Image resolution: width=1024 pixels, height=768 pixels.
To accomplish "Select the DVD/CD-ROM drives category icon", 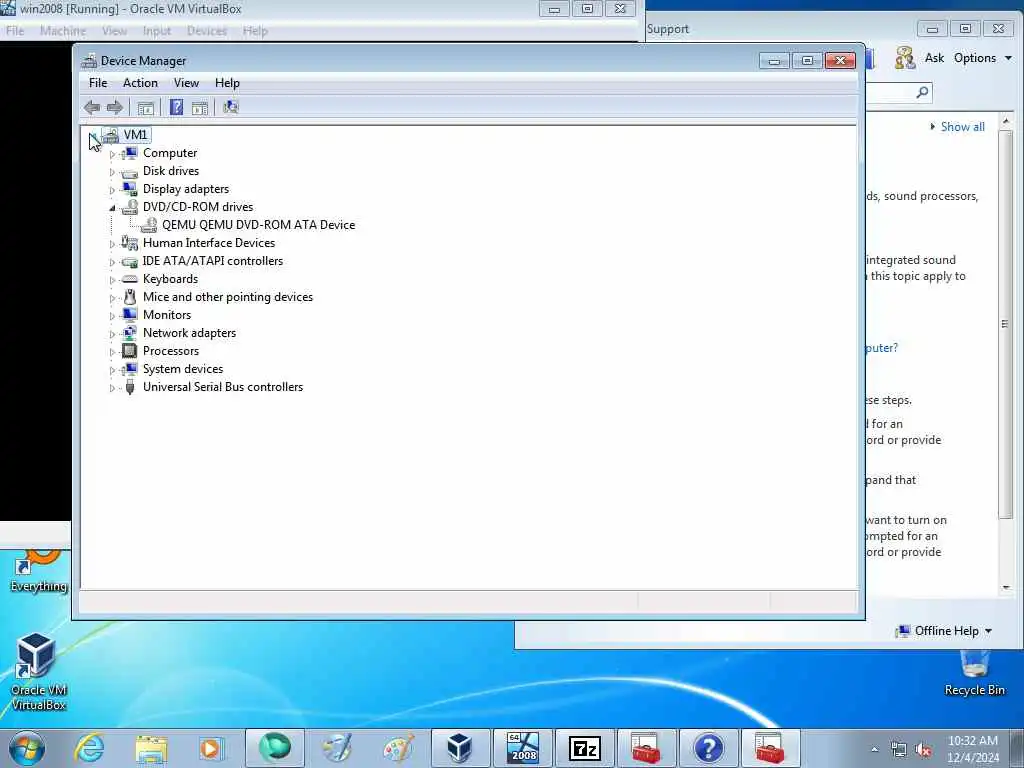I will [x=130, y=207].
